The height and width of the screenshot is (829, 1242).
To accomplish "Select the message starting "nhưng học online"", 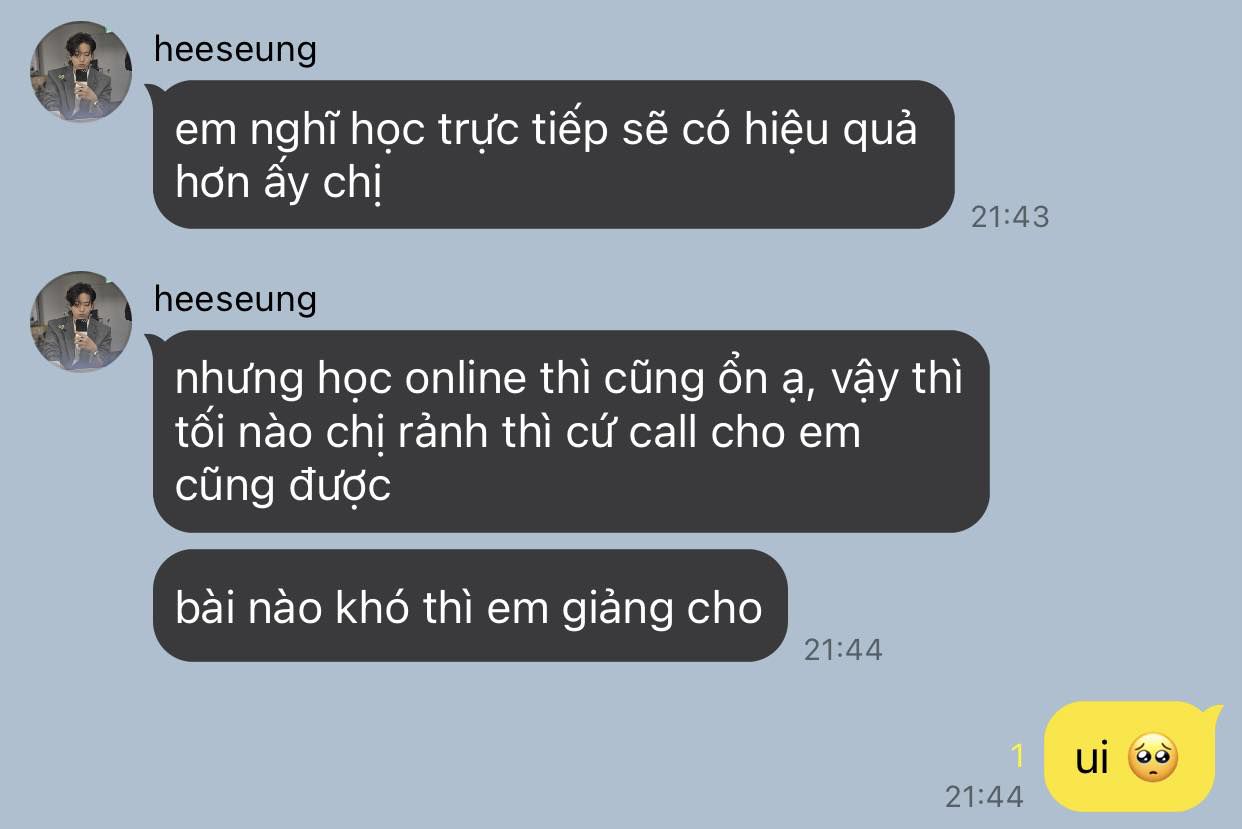I will coord(570,431).
